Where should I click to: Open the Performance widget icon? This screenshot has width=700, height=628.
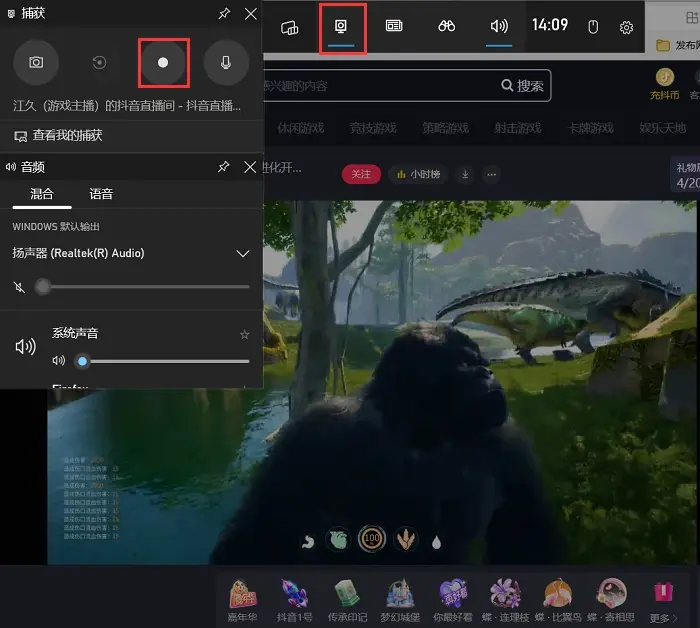pos(394,26)
